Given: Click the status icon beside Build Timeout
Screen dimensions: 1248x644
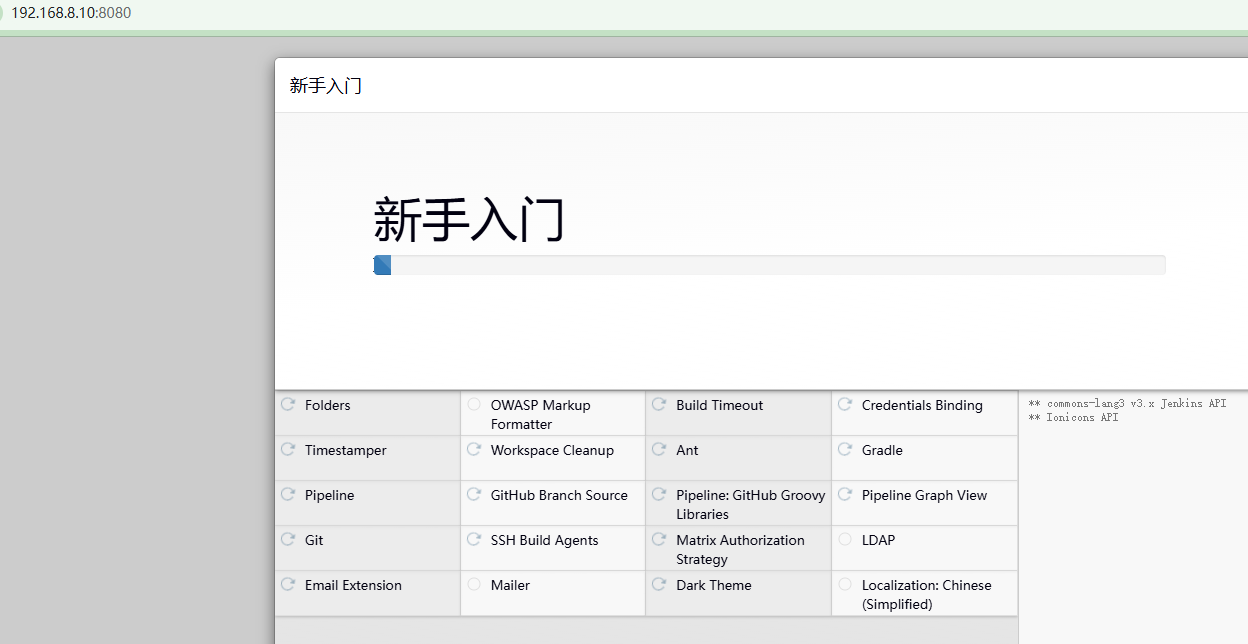Looking at the screenshot, I should coord(659,405).
